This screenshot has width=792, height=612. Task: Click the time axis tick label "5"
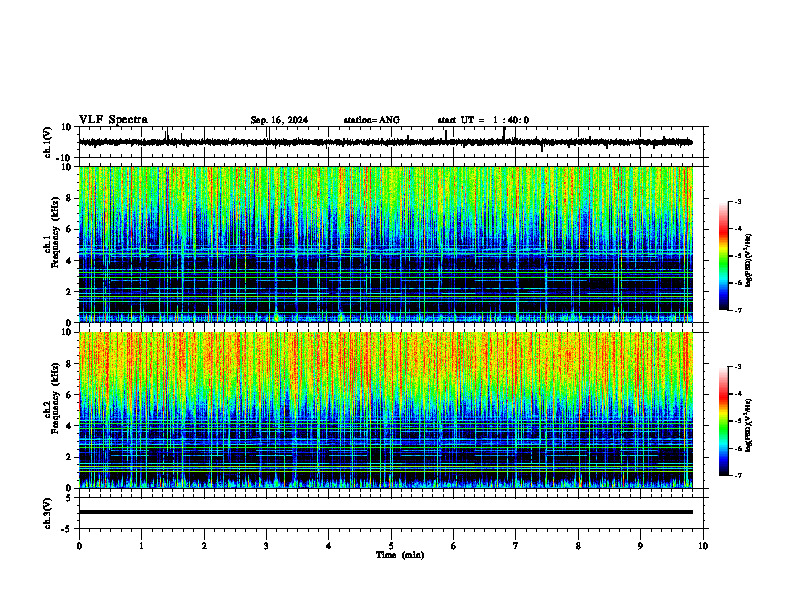(391, 546)
